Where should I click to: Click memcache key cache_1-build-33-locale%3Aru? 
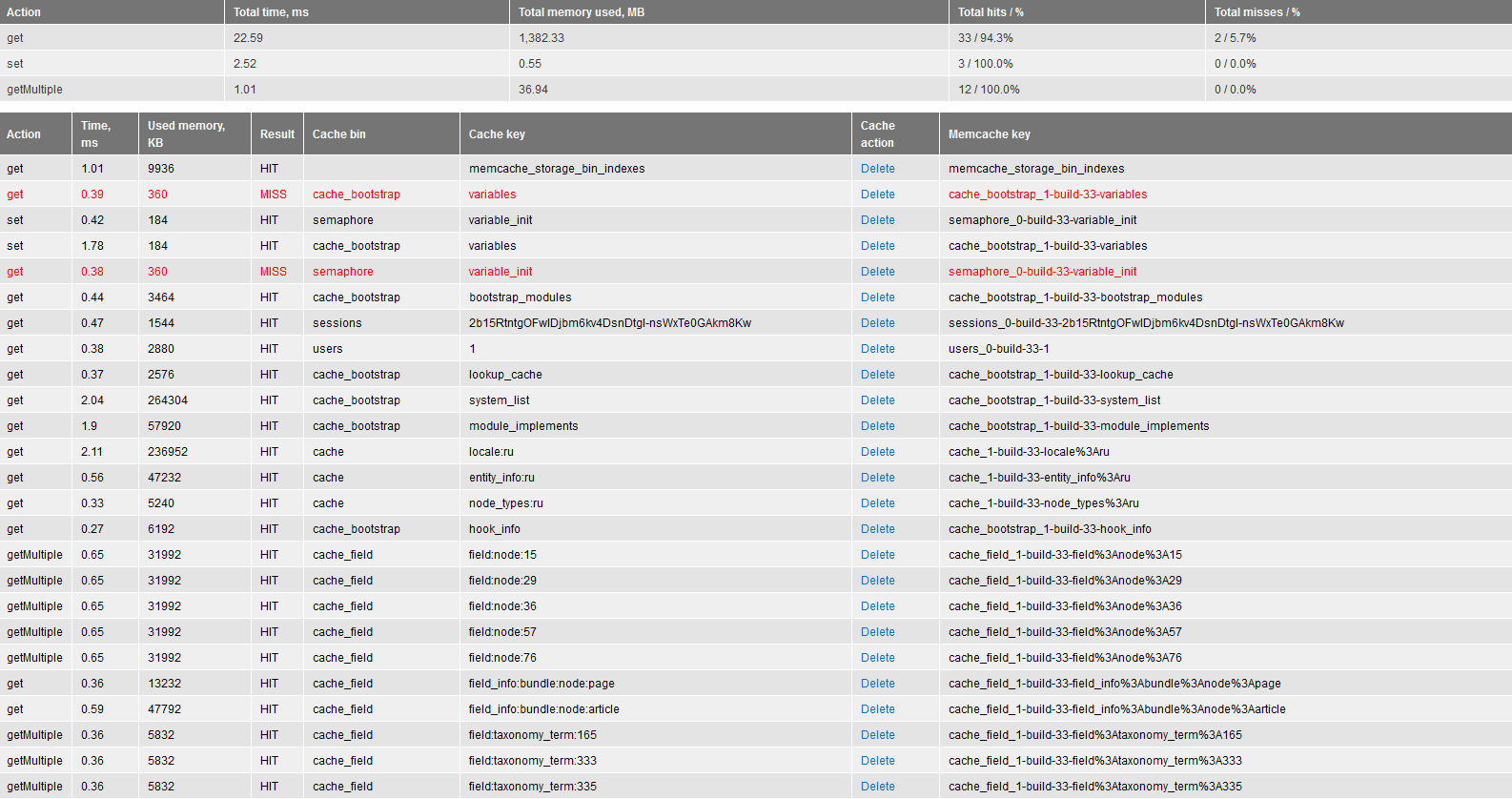coord(1029,452)
